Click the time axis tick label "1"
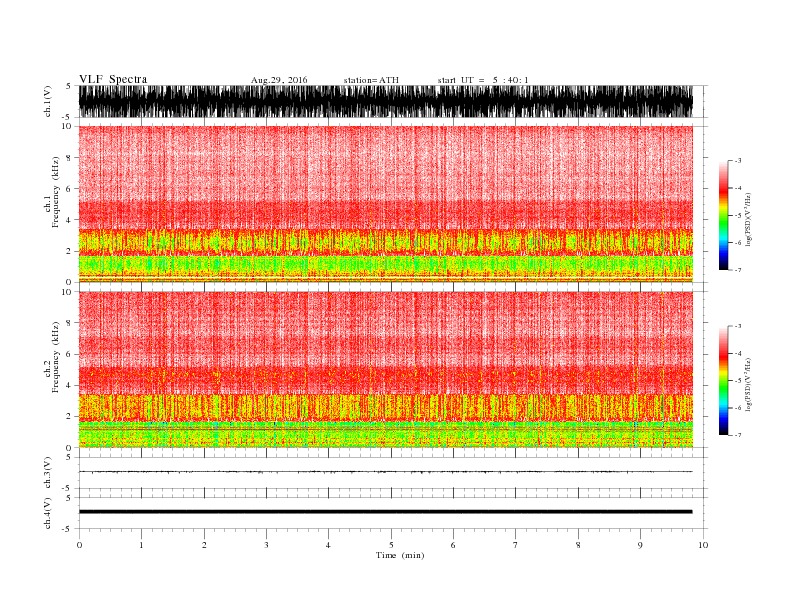Image resolution: width=792 pixels, height=612 pixels. pos(141,545)
